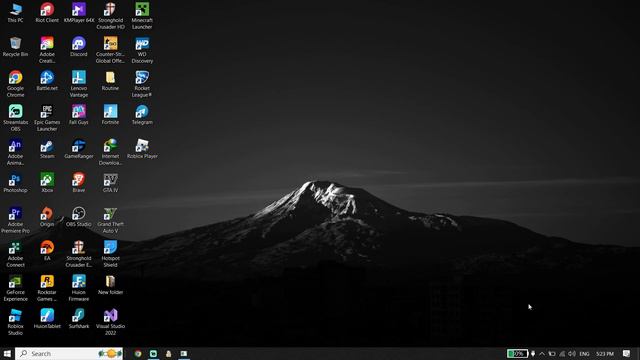Open the Windows Start menu
Screen dimensions: 640x360
[7, 353]
